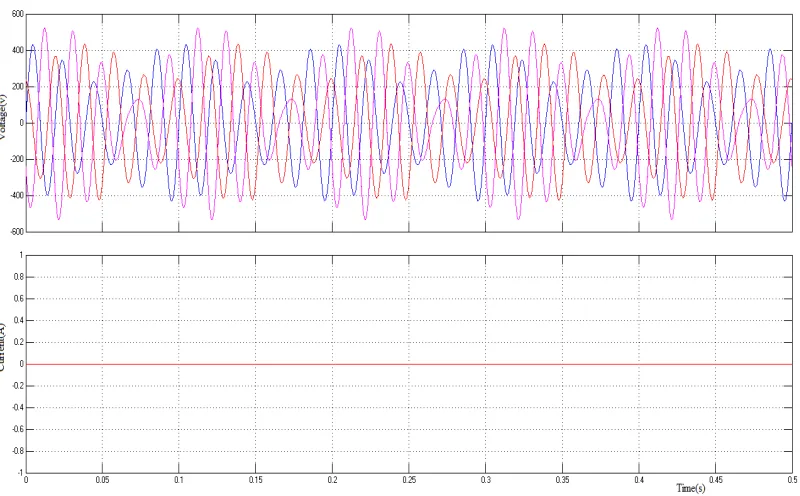
Task: Click the 0.25 tick label on time axis
Action: pos(409,480)
